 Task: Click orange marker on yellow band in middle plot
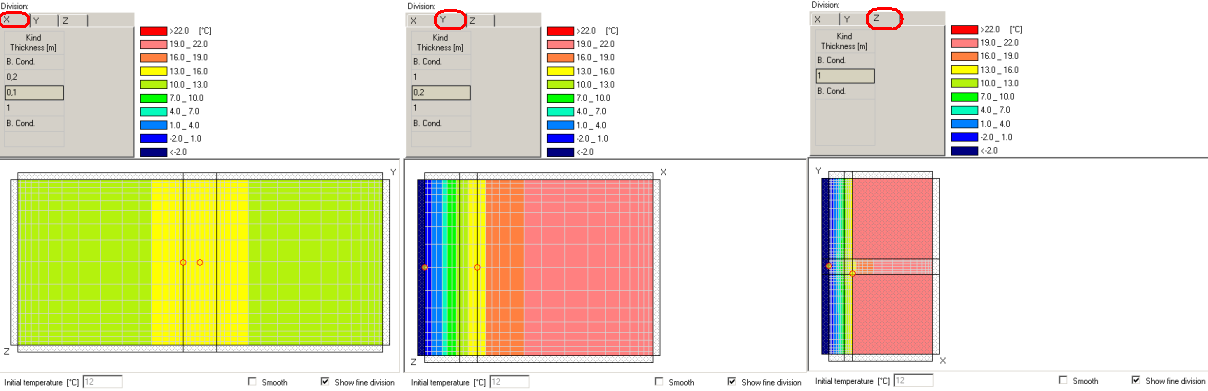click(x=477, y=267)
